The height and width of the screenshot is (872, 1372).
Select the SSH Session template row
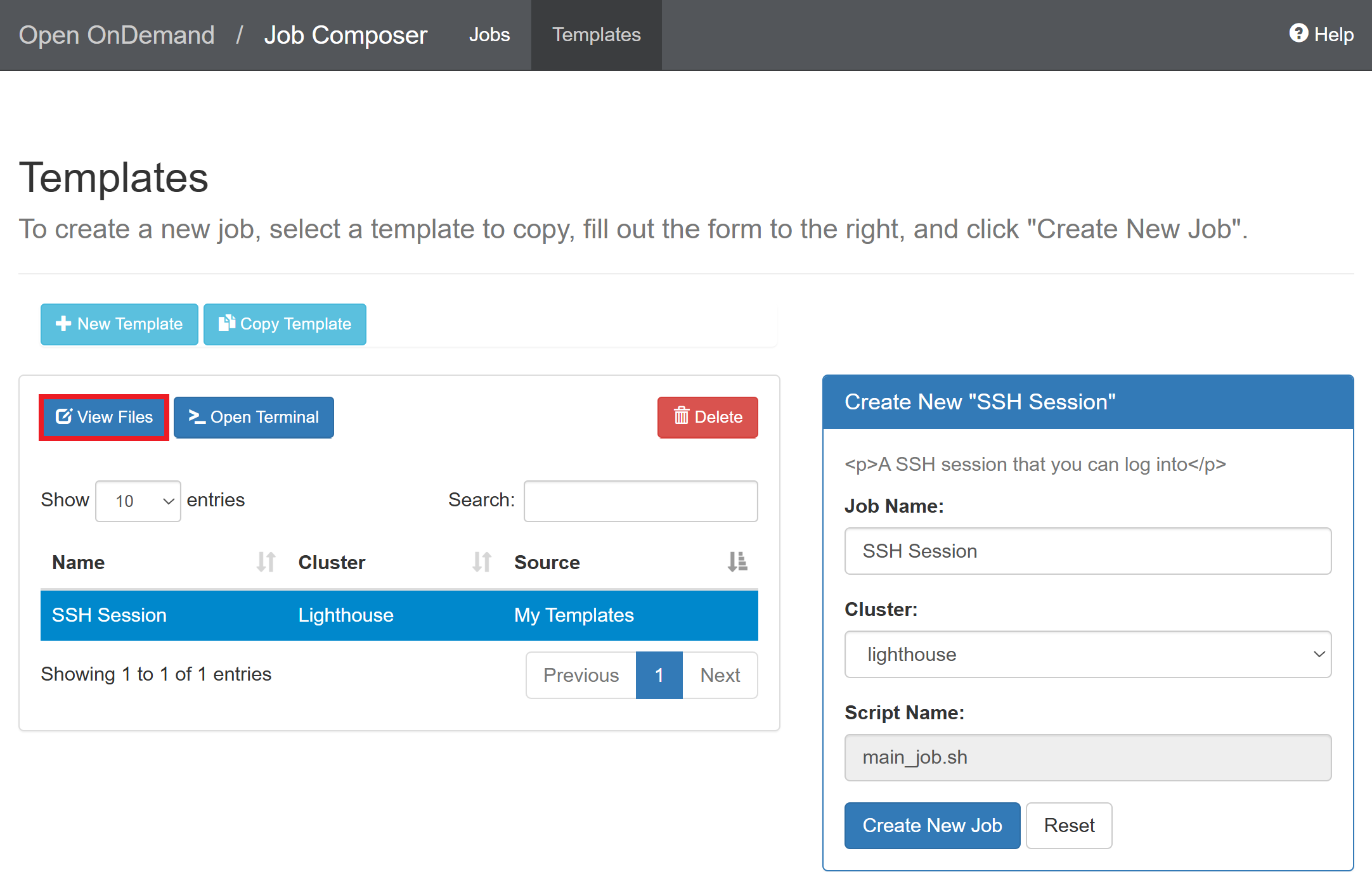[399, 615]
